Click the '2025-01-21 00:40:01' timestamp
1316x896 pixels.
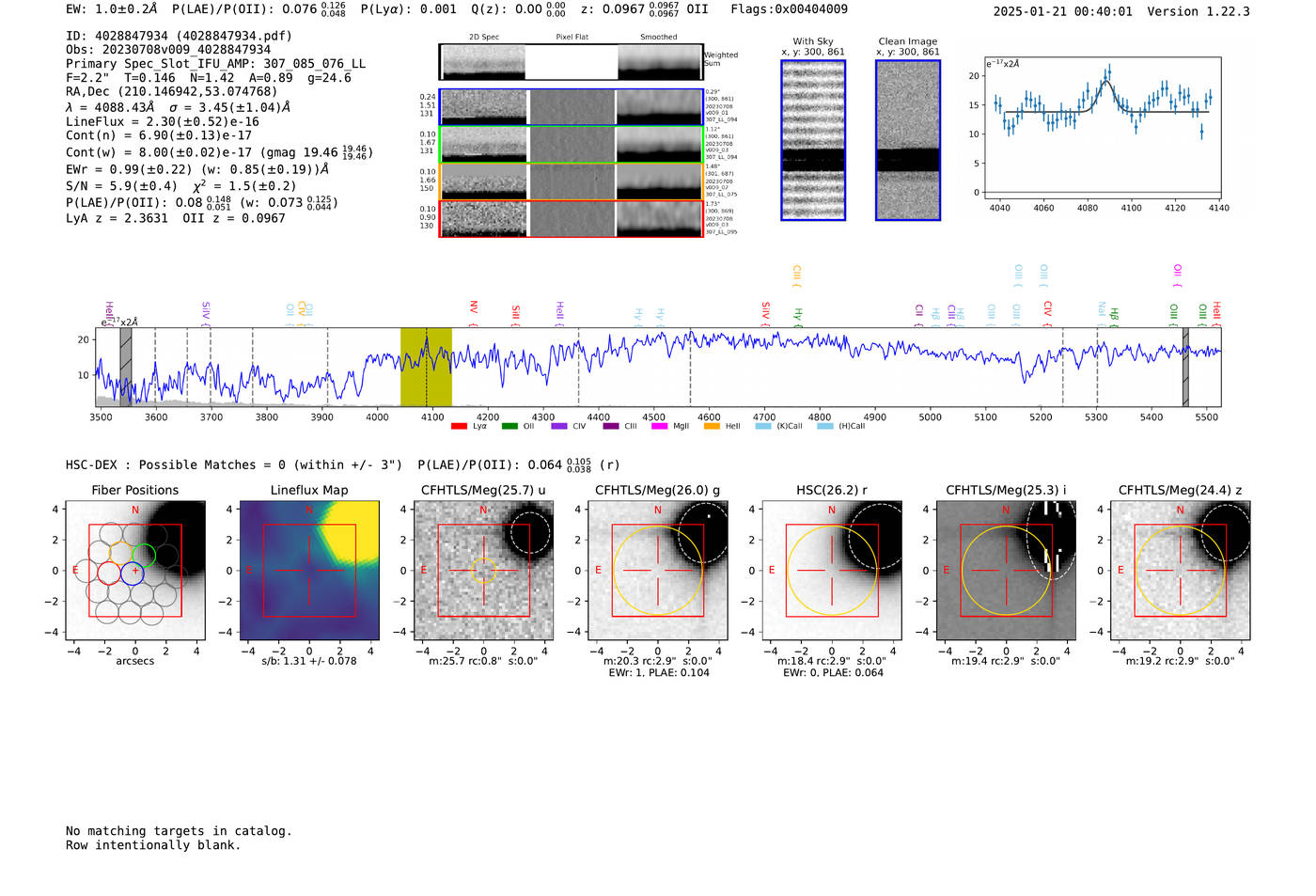1062,11
